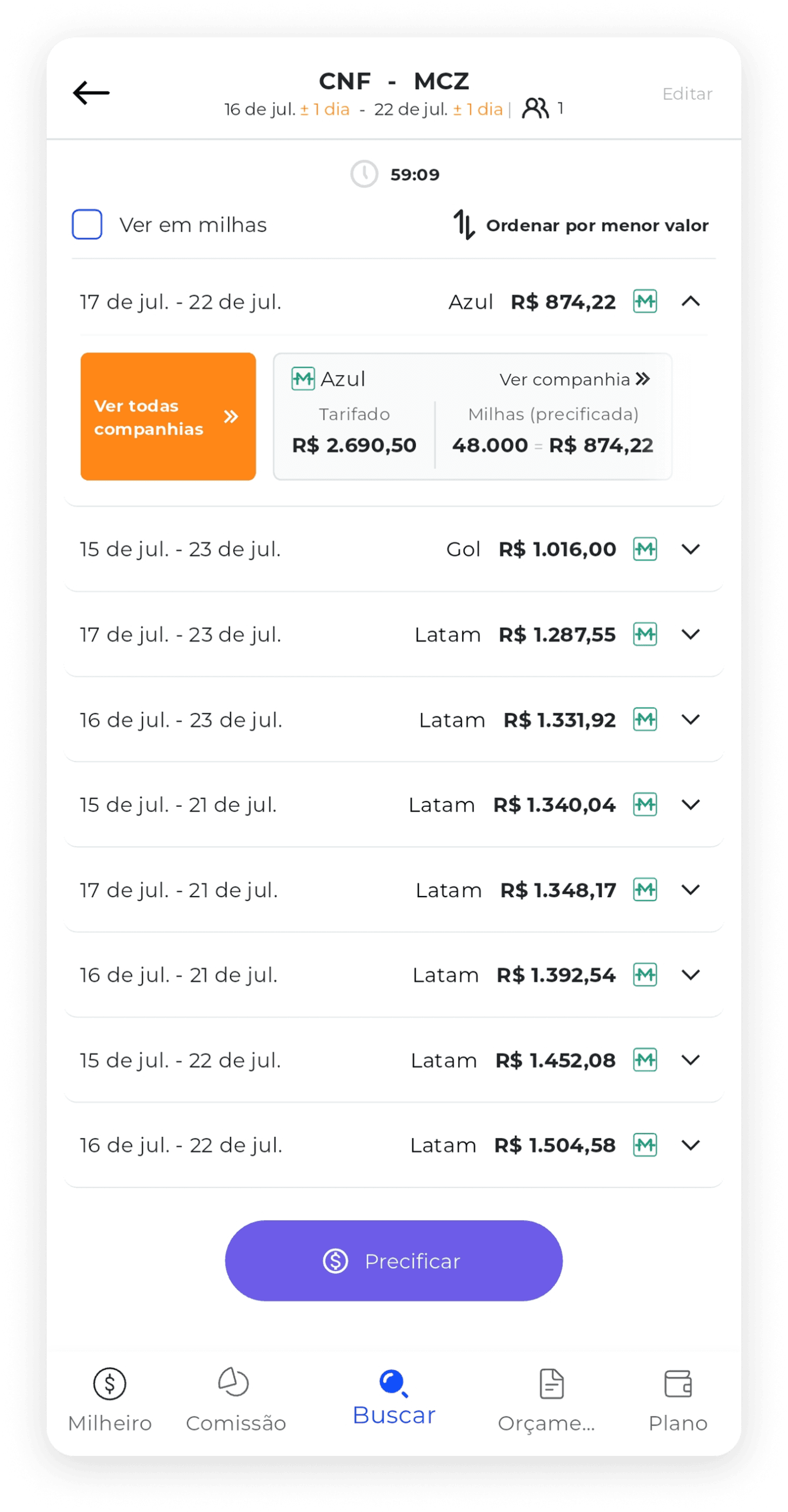Tap Editar to change the search
Image resolution: width=788 pixels, height=1512 pixels.
pos(687,94)
